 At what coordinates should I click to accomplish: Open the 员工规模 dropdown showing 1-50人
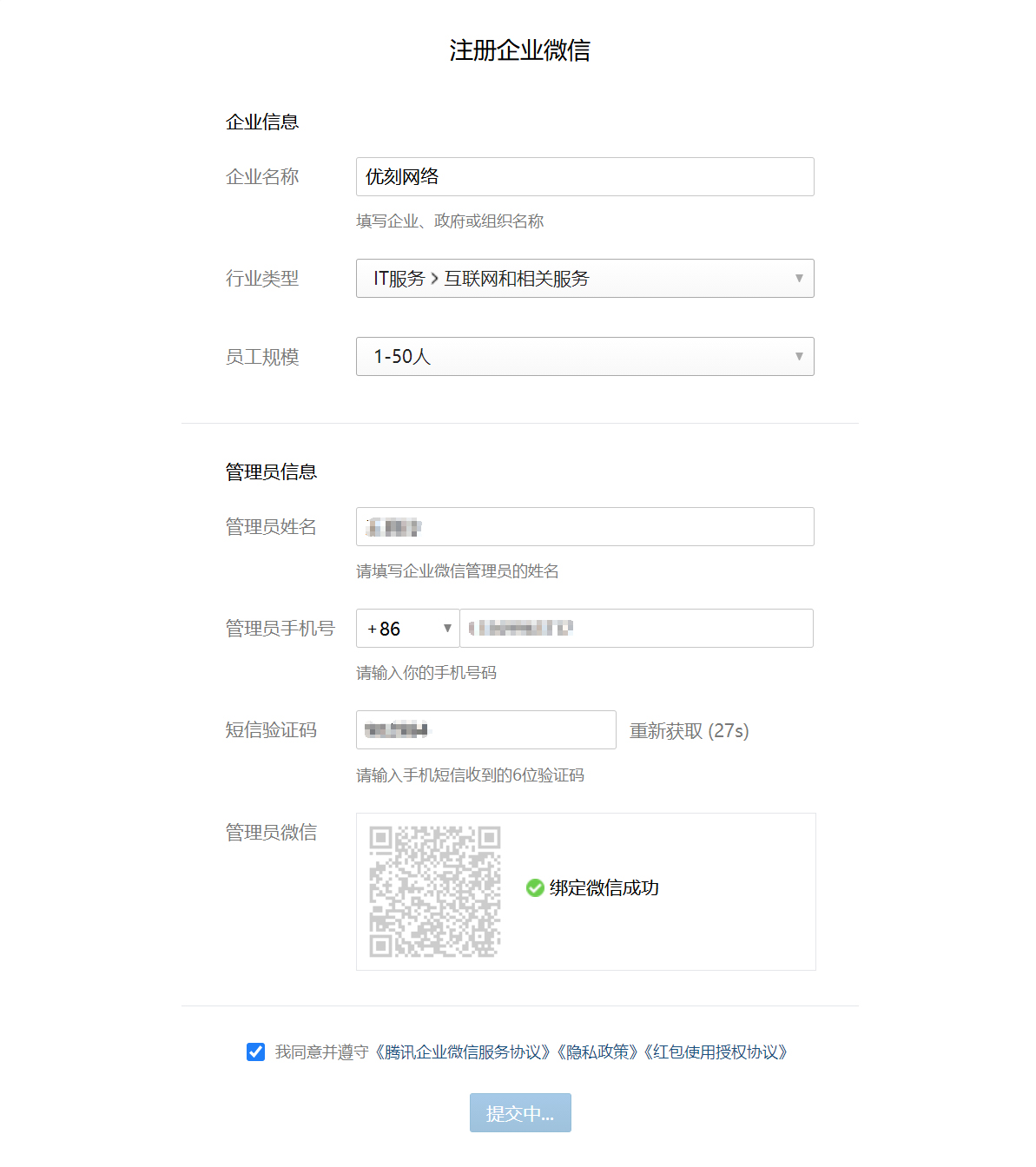(584, 356)
